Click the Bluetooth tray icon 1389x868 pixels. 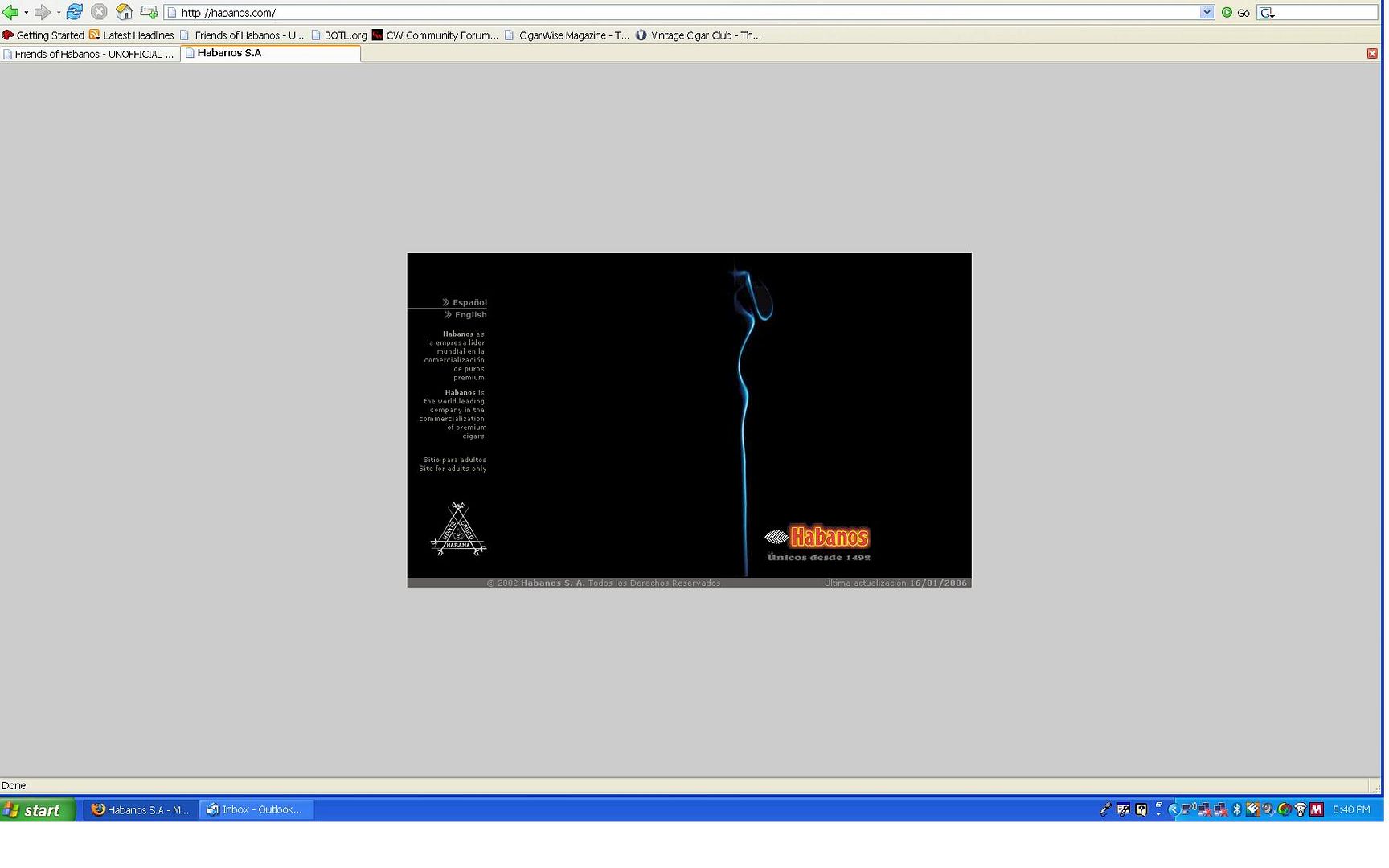(x=1237, y=809)
